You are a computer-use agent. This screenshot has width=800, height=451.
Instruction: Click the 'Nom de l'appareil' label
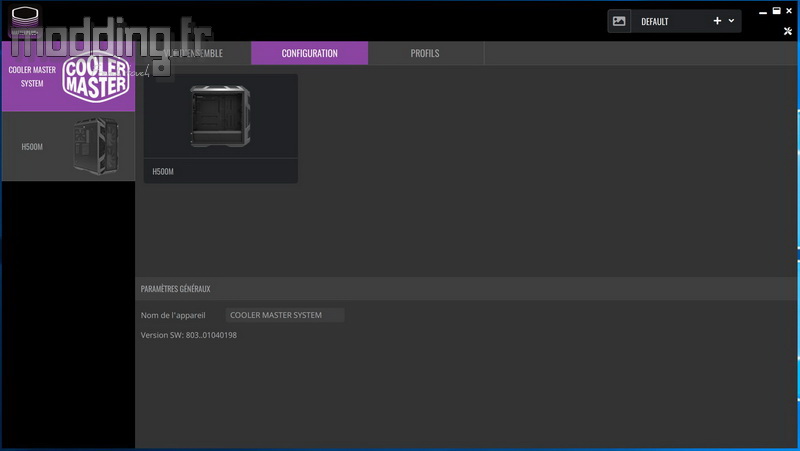[173, 315]
